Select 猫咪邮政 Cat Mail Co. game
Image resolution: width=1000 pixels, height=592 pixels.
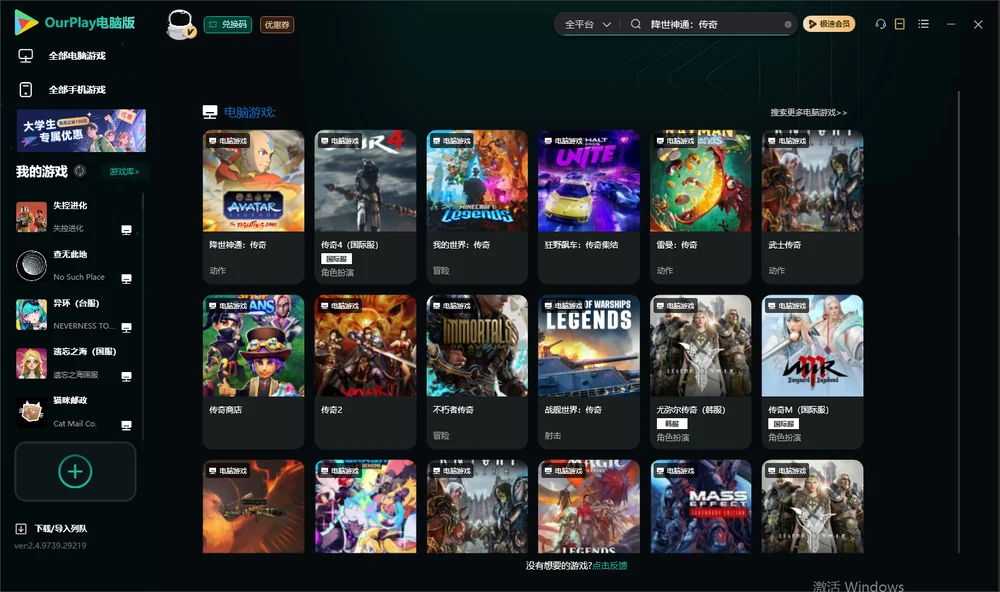pos(75,412)
